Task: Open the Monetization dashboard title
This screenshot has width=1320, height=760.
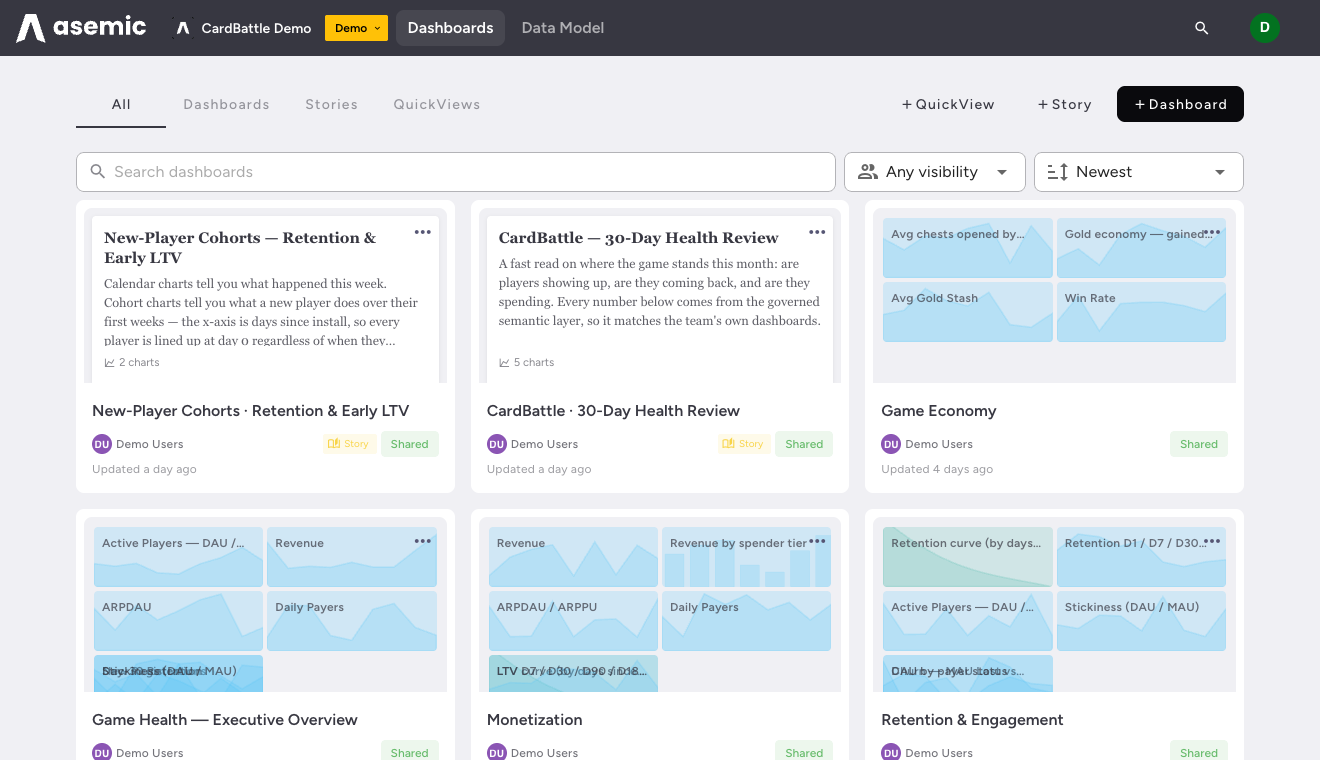Action: pyautogui.click(x=535, y=720)
